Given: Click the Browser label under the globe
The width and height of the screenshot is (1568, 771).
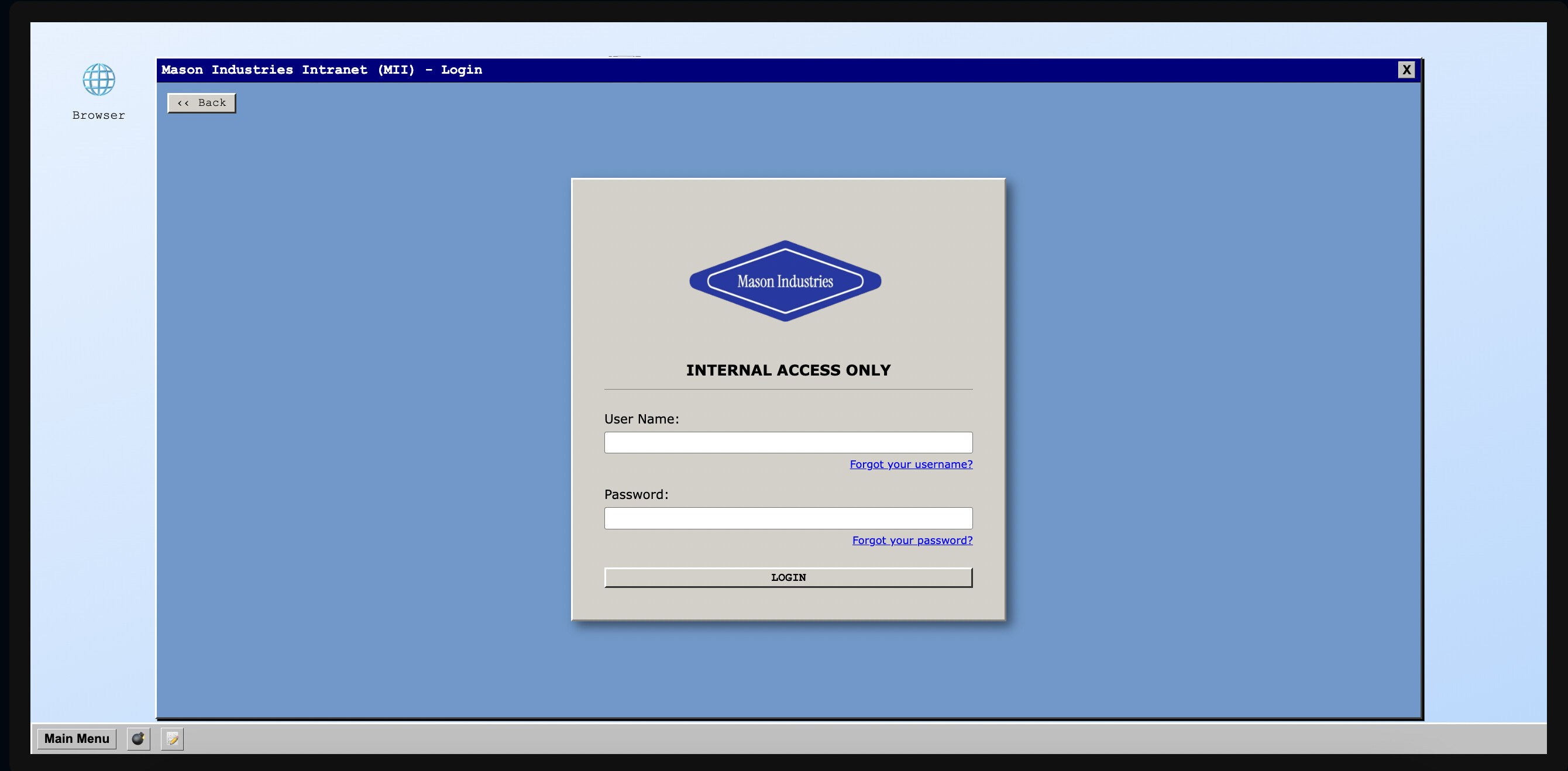Looking at the screenshot, I should [98, 115].
